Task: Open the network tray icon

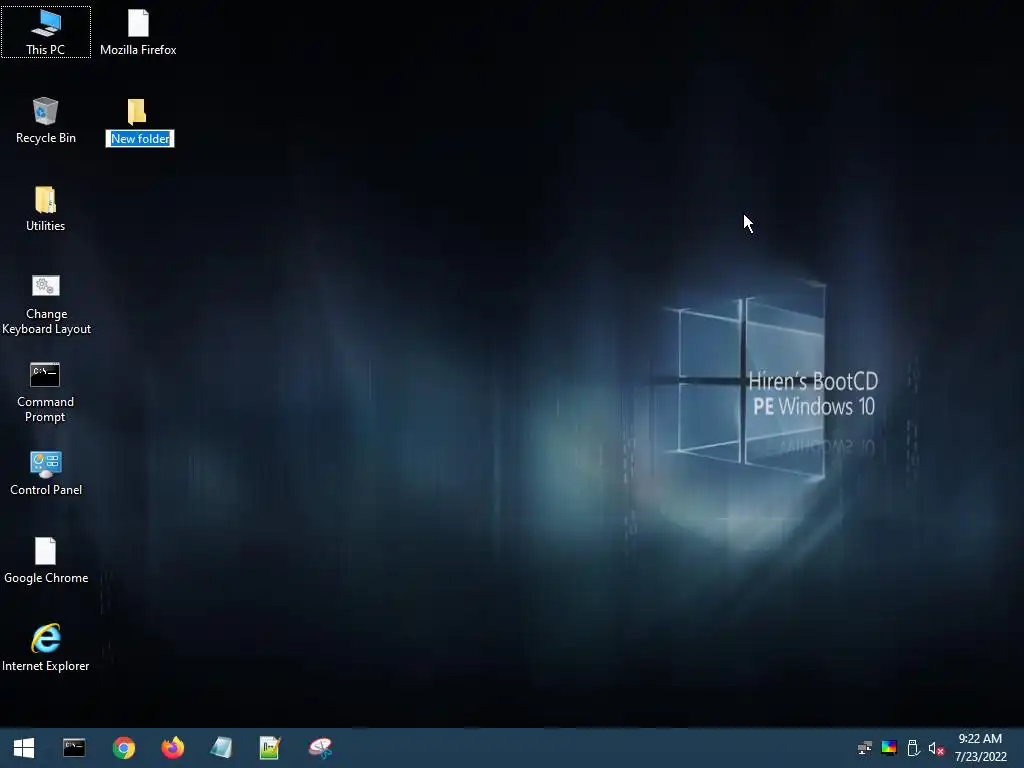Action: [865, 748]
